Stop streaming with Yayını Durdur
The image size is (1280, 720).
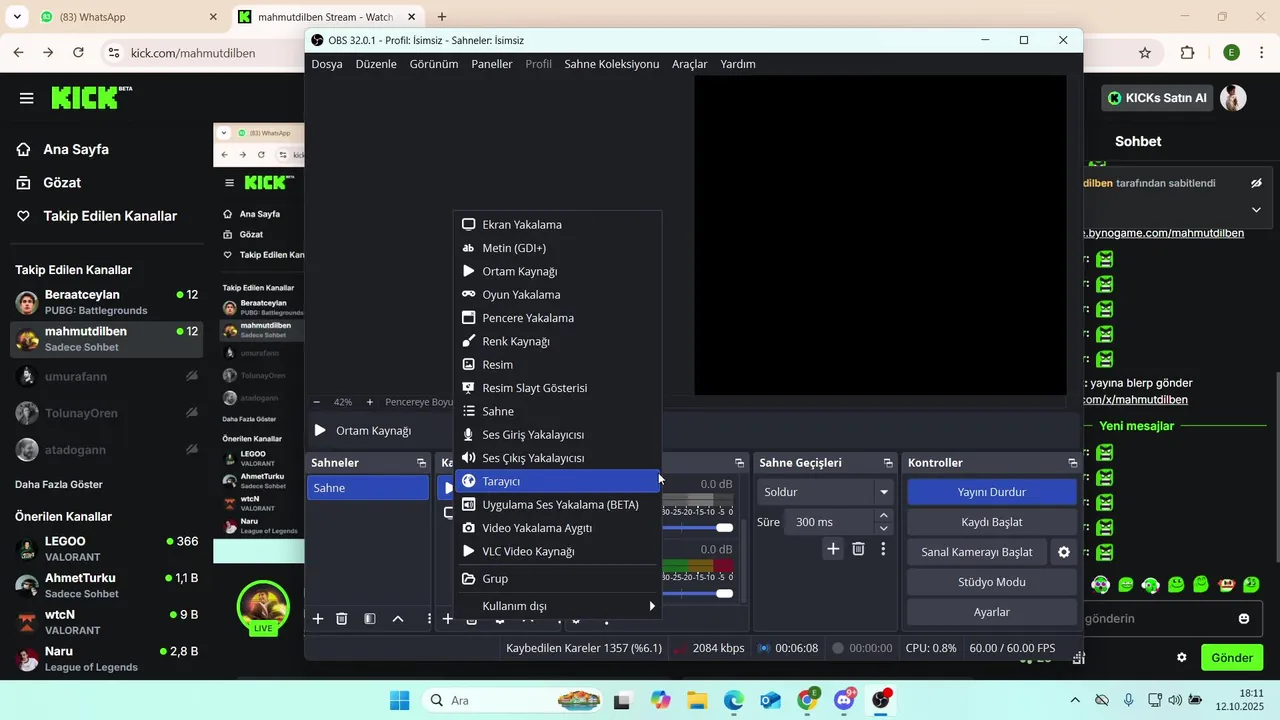tap(992, 492)
